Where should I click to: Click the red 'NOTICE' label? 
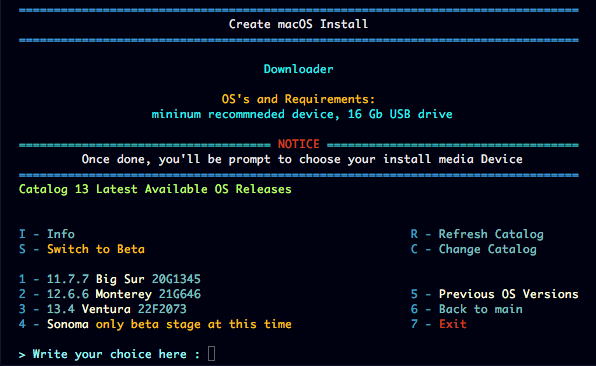point(298,144)
